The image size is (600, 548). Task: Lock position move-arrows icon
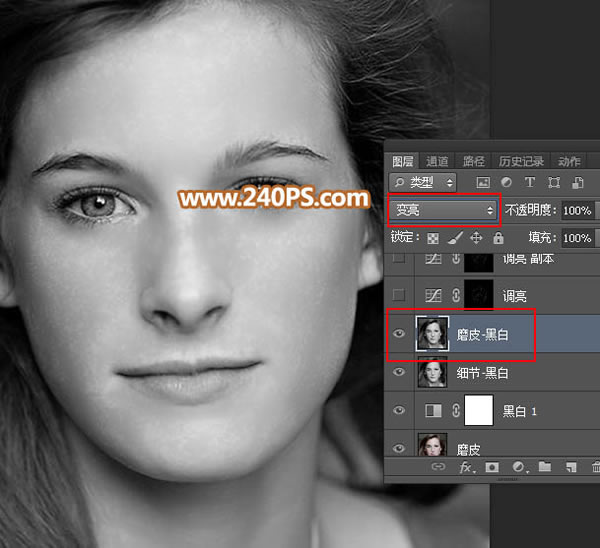pos(476,238)
